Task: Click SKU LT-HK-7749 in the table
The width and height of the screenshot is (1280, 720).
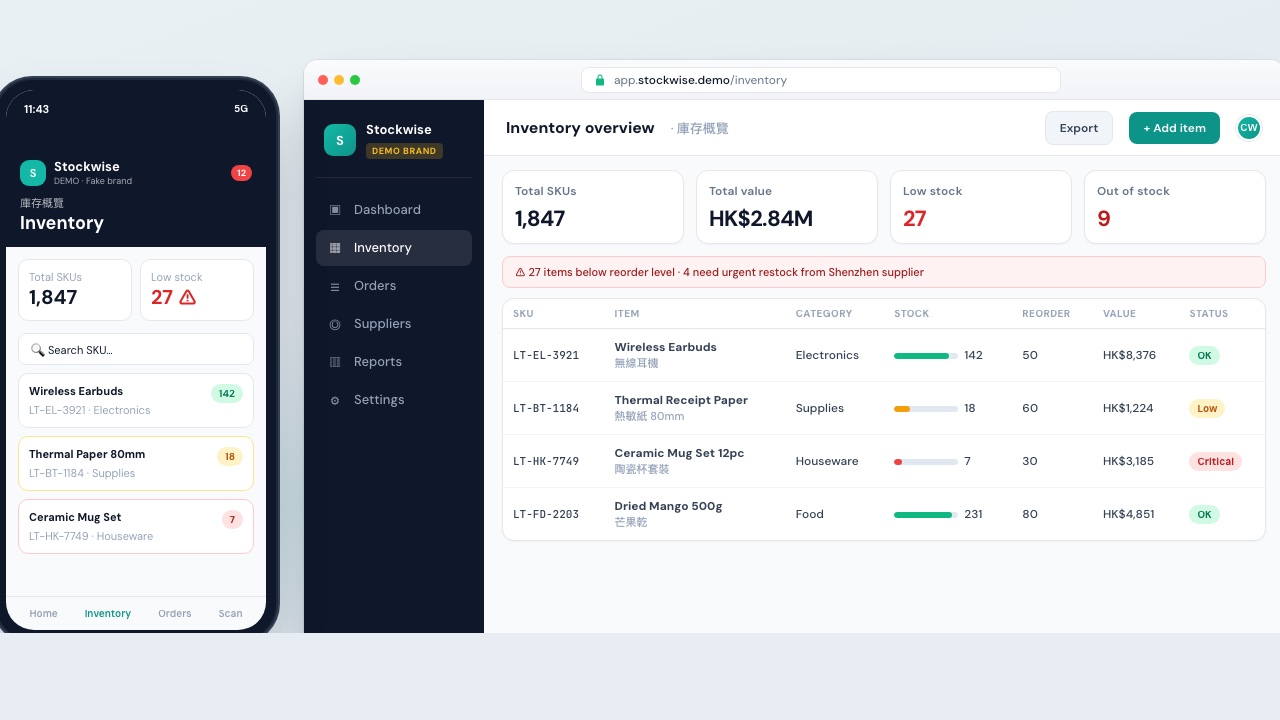Action: (x=546, y=461)
